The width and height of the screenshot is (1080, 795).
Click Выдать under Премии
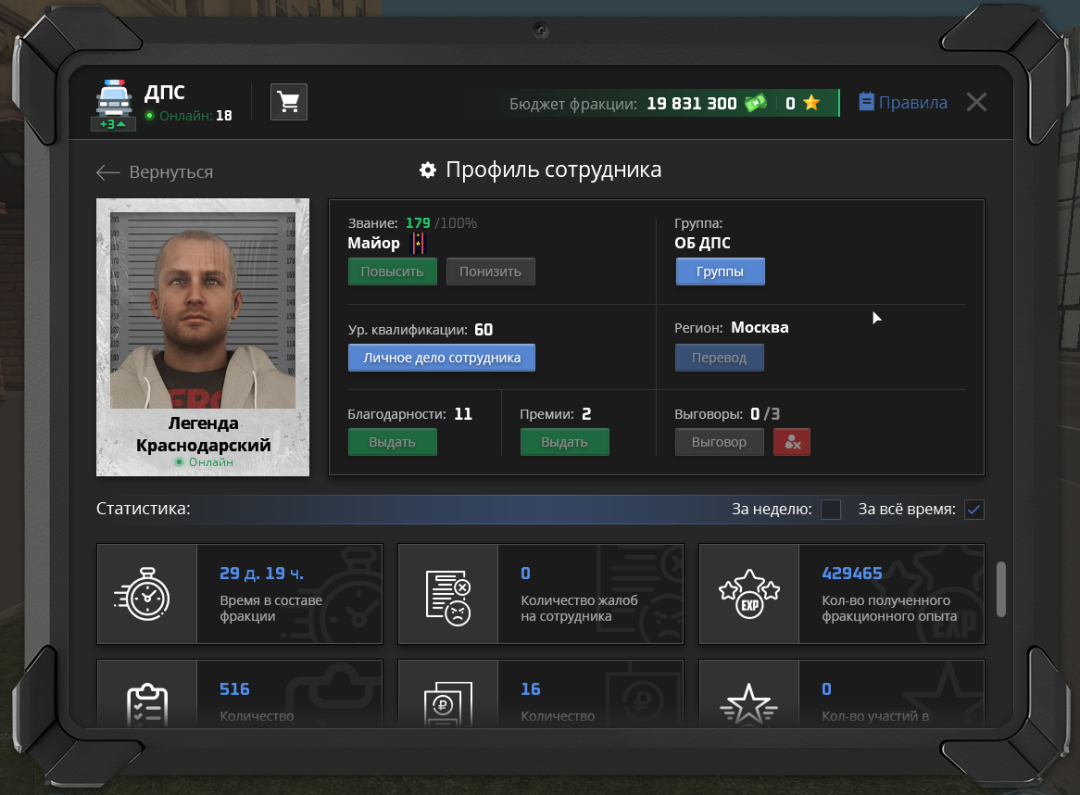(564, 442)
